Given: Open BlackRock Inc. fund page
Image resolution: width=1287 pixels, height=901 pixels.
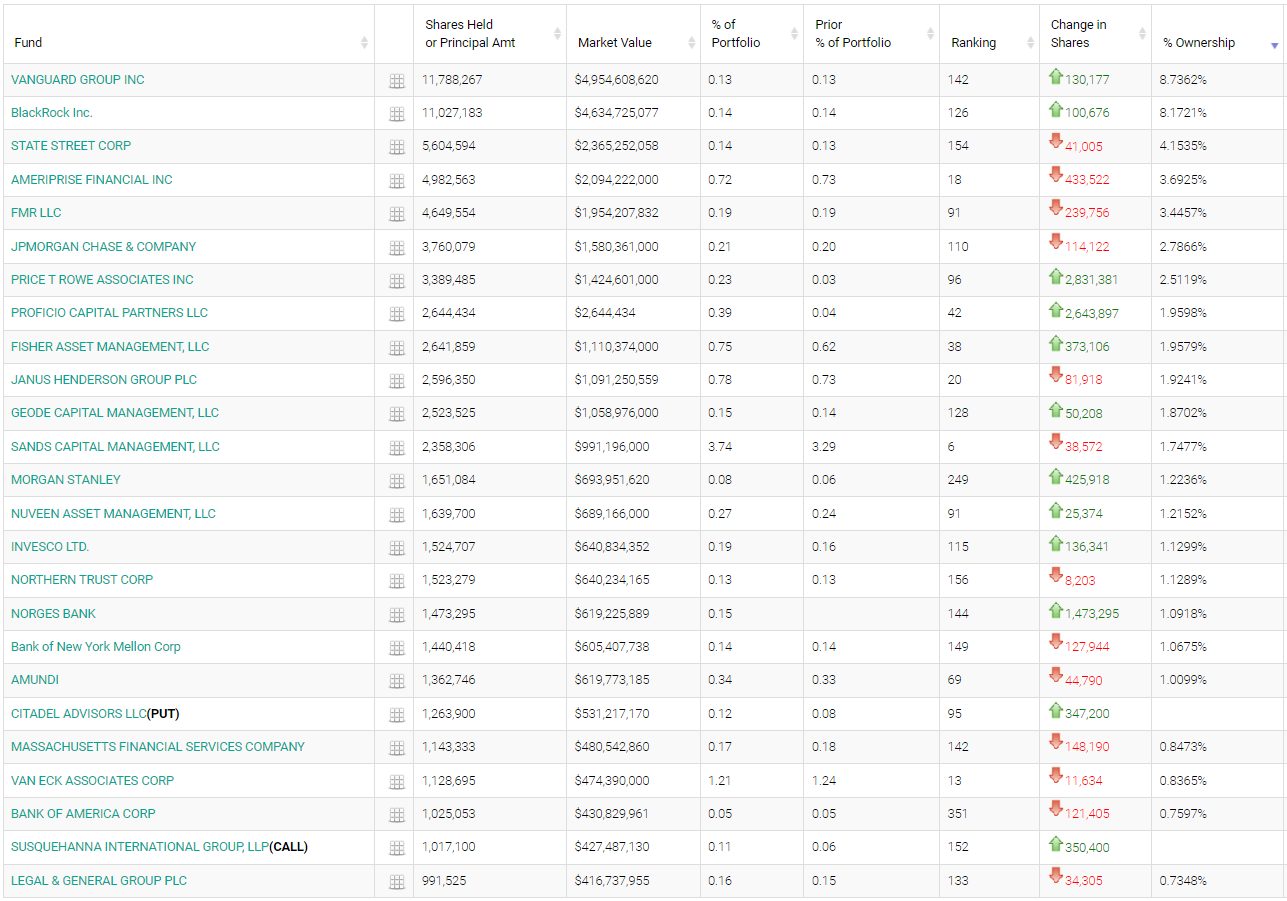Looking at the screenshot, I should (x=52, y=113).
